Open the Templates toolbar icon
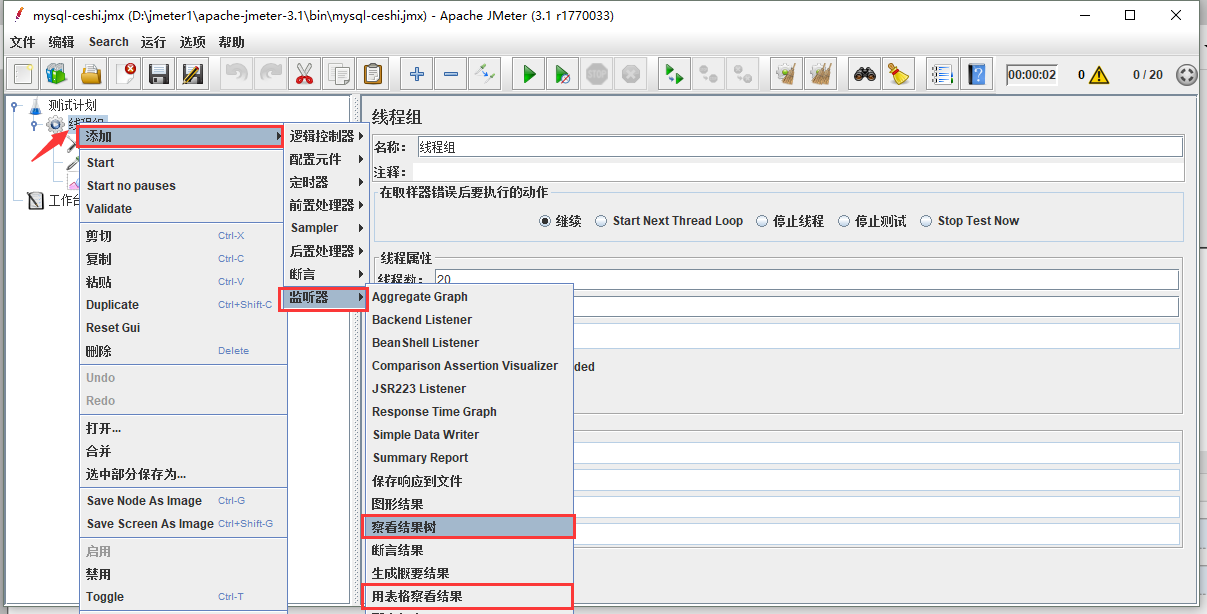The width and height of the screenshot is (1207, 614). pos(56,74)
